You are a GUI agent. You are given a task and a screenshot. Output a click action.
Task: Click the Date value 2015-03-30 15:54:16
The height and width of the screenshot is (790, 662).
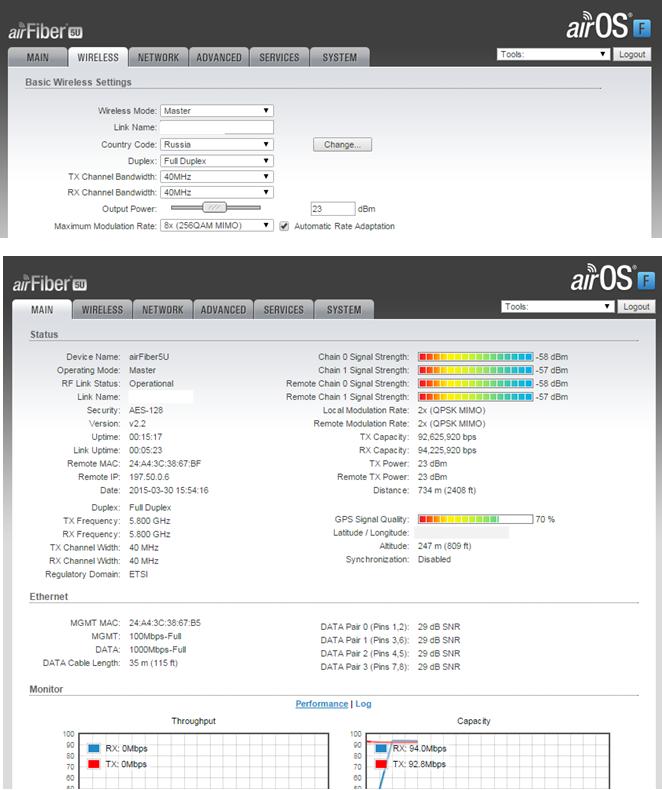pyautogui.click(x=169, y=490)
